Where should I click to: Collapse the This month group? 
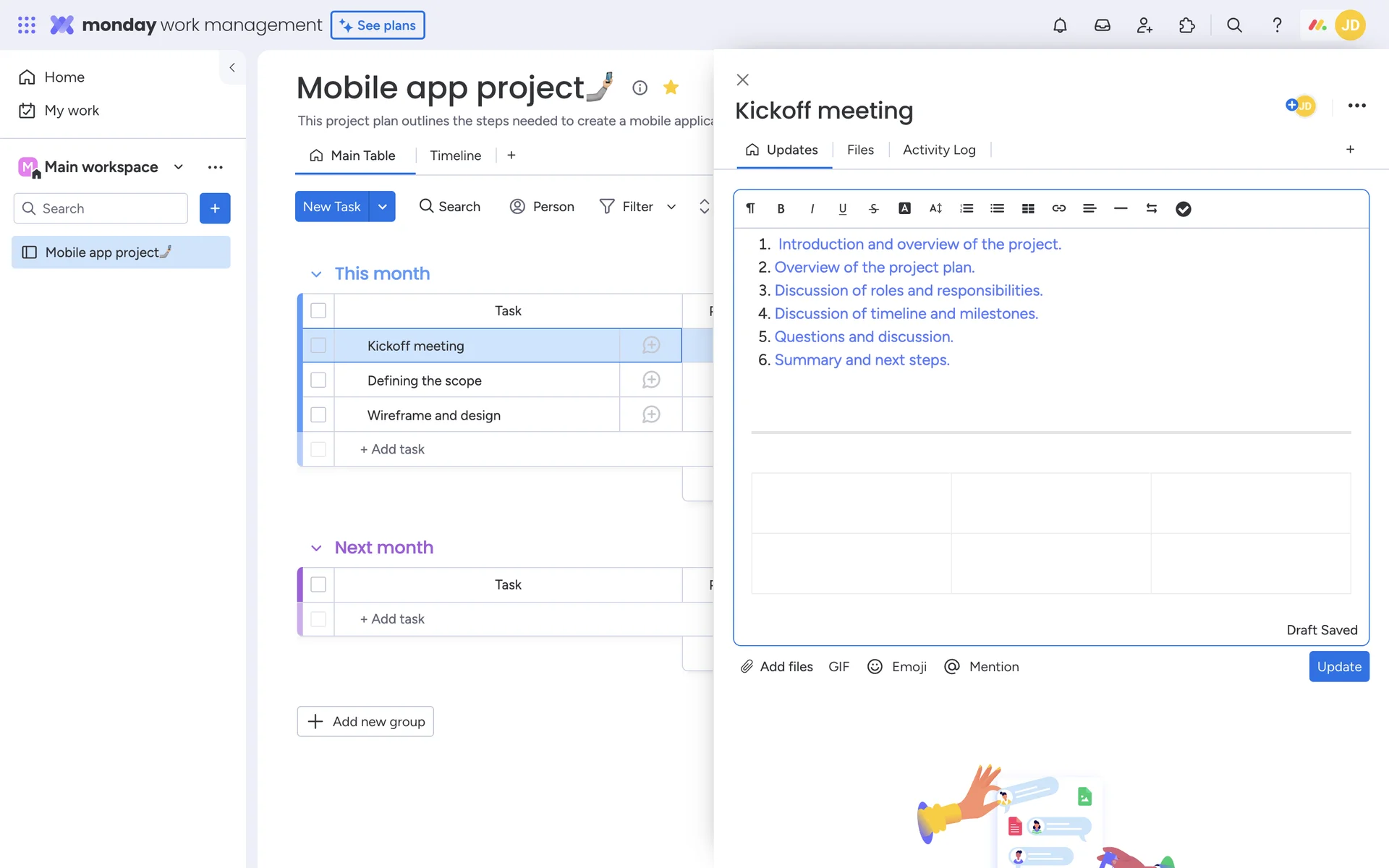(316, 274)
